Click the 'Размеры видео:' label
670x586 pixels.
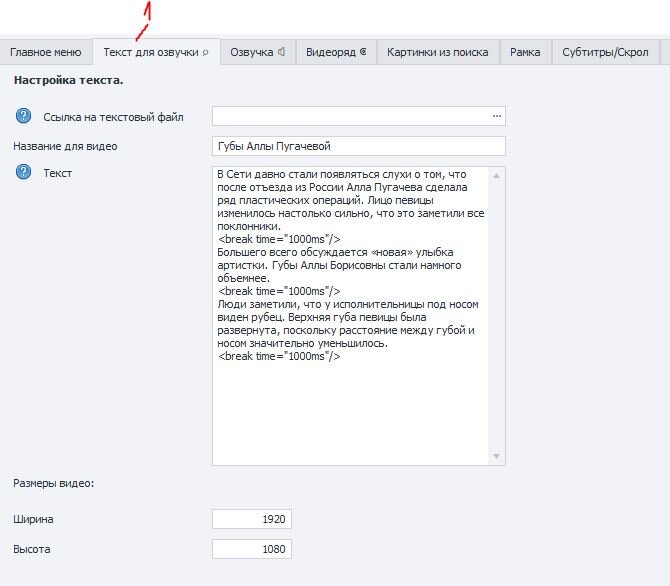tap(54, 483)
